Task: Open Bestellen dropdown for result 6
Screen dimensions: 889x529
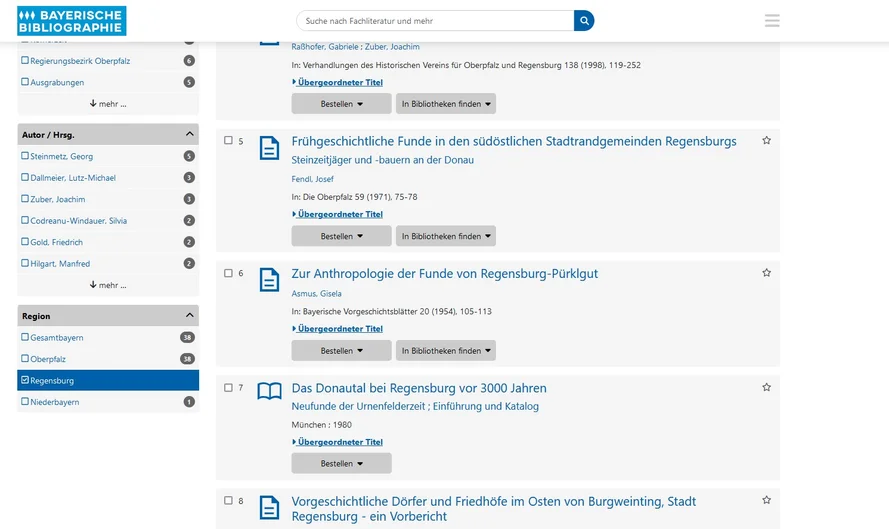Action: [341, 350]
